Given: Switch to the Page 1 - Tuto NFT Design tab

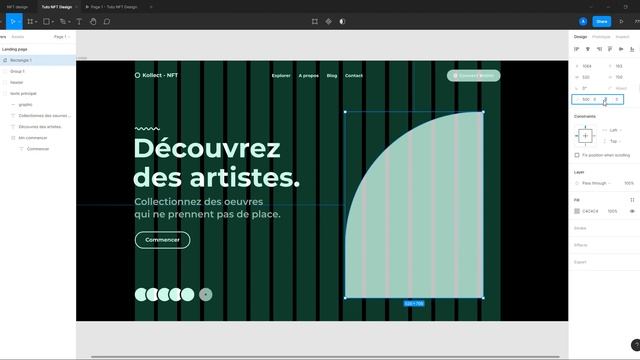Looking at the screenshot, I should pos(111,7).
